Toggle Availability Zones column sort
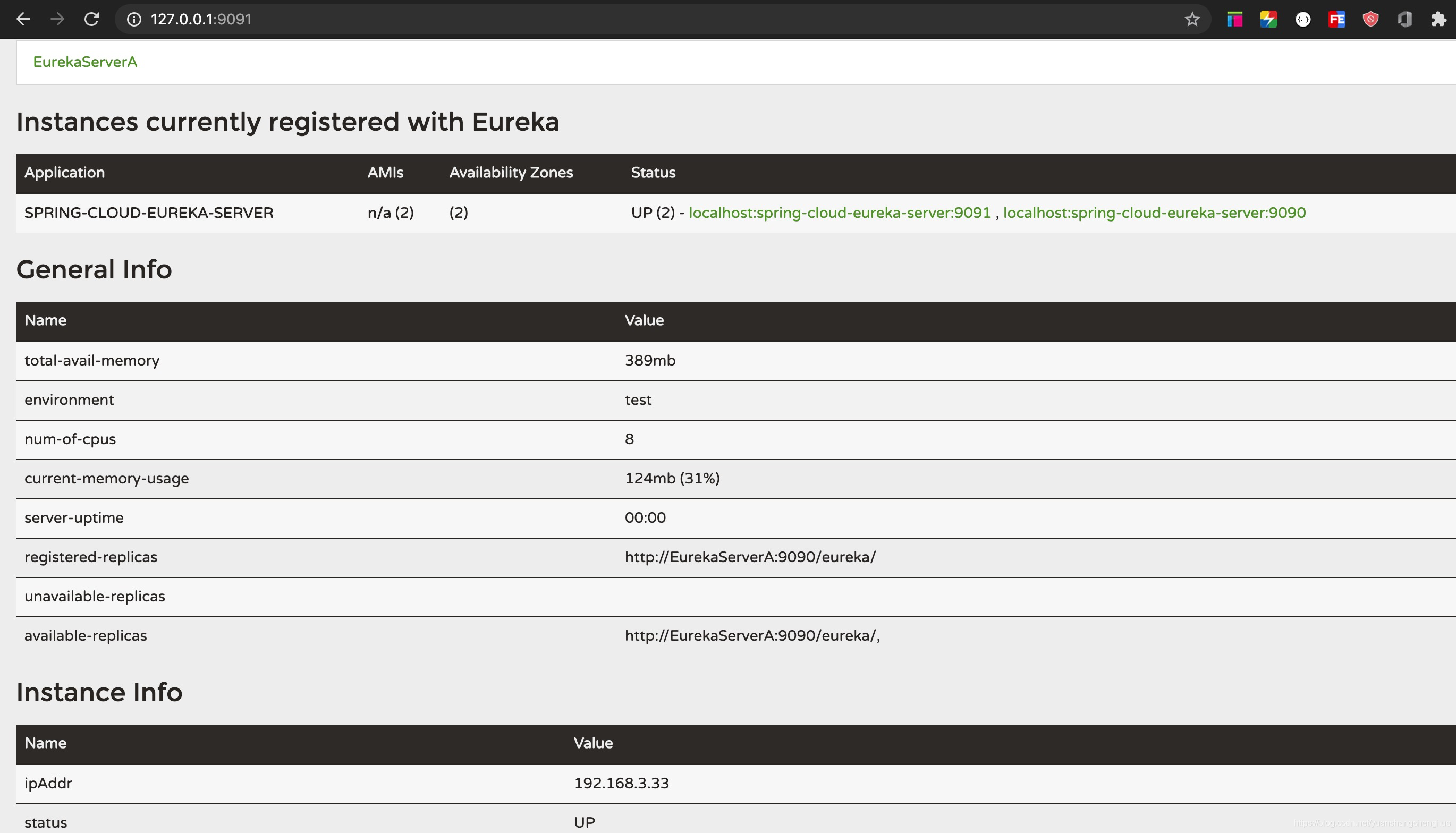This screenshot has height=833, width=1456. [512, 172]
